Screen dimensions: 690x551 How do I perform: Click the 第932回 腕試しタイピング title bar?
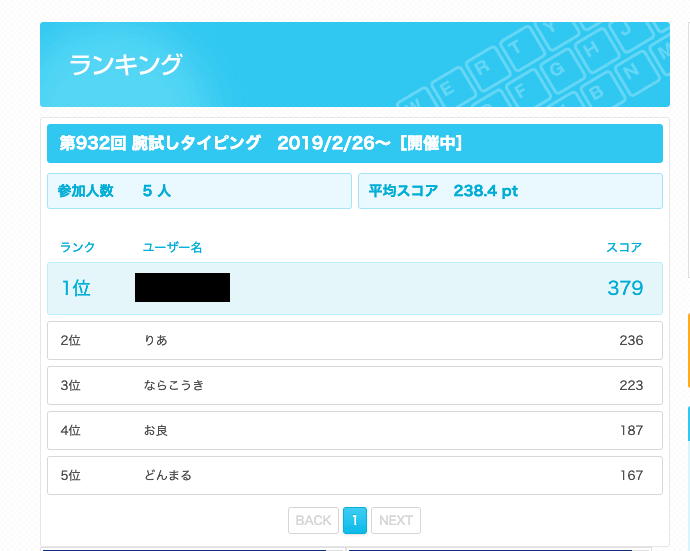click(x=354, y=143)
